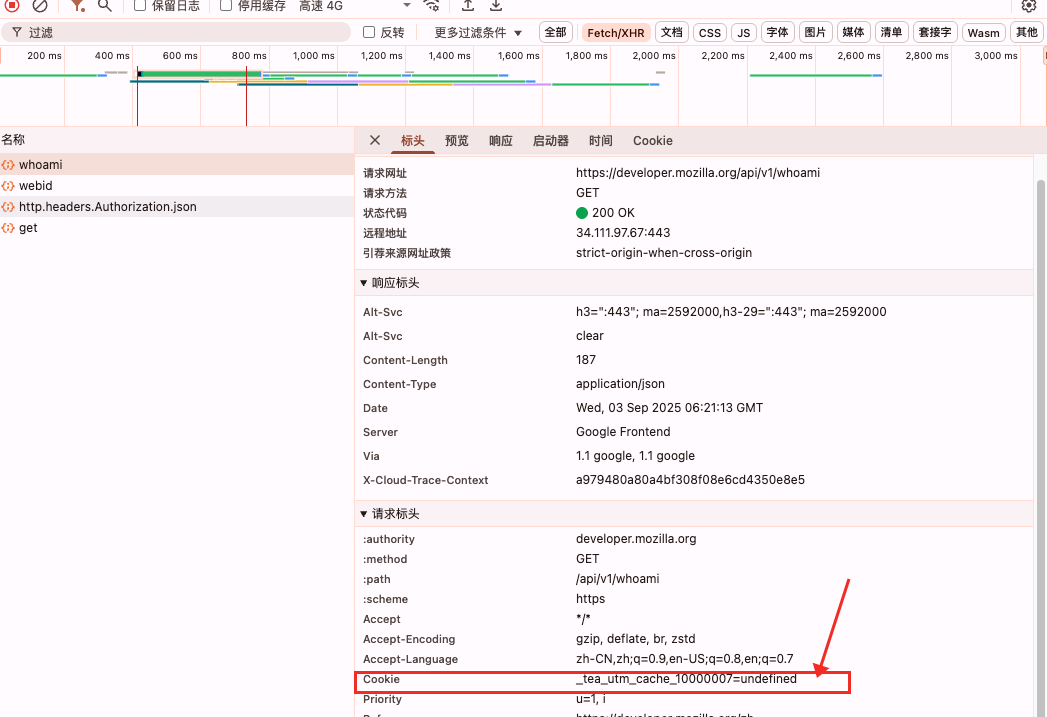Viewport: 1047px width, 717px height.
Task: Click the export HAR download icon
Action: (495, 5)
